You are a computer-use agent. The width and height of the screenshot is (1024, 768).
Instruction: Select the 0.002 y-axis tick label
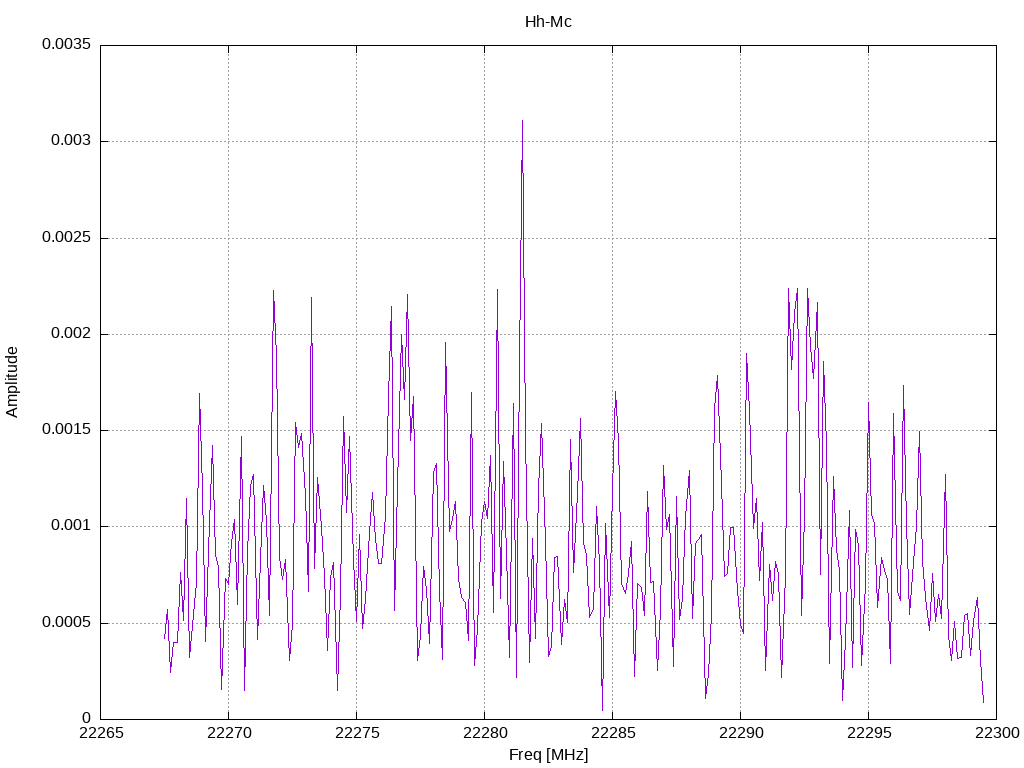70,334
